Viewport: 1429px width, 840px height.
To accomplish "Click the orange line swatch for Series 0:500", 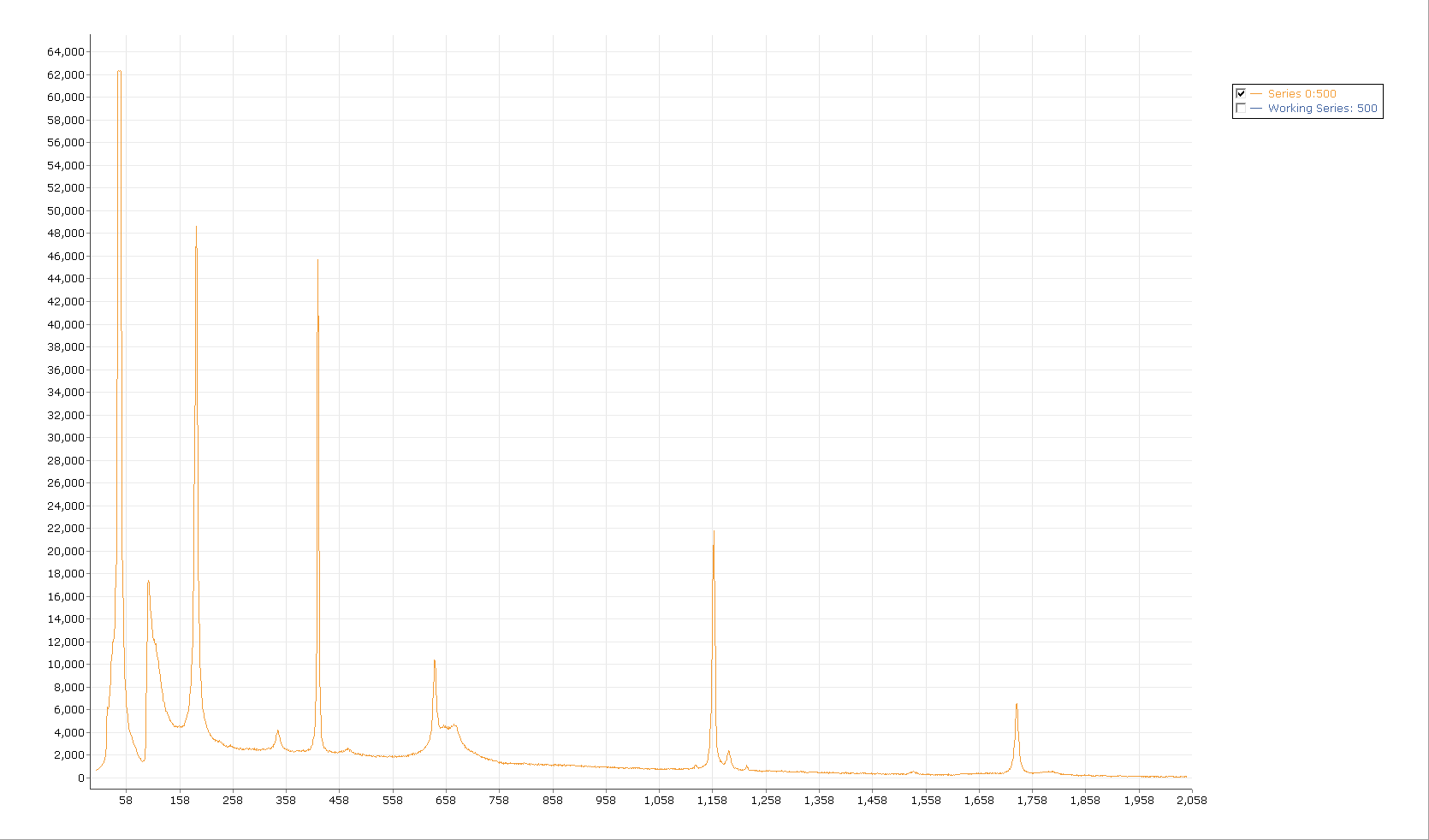I will click(1256, 93).
